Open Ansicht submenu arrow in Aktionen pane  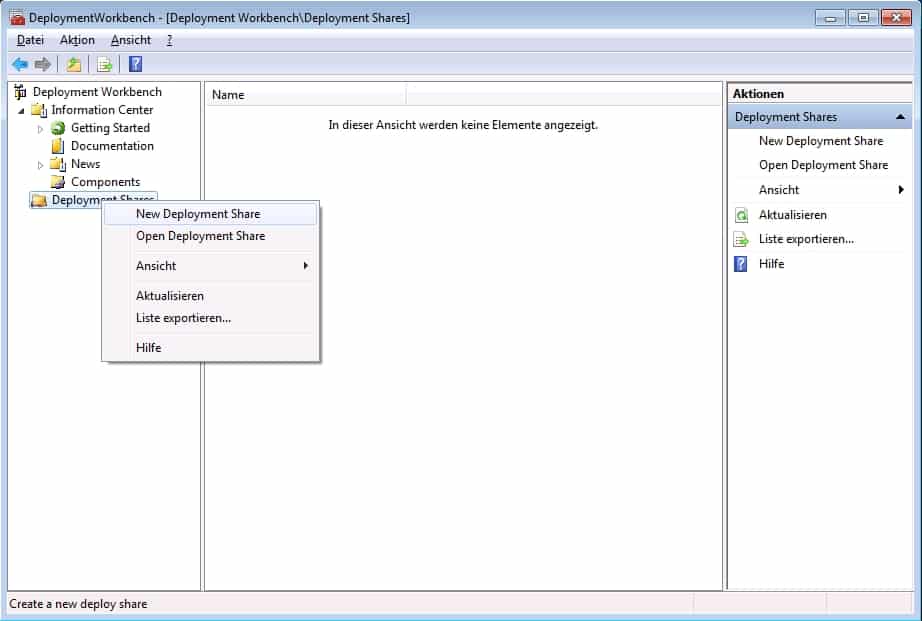pyautogui.click(x=901, y=189)
